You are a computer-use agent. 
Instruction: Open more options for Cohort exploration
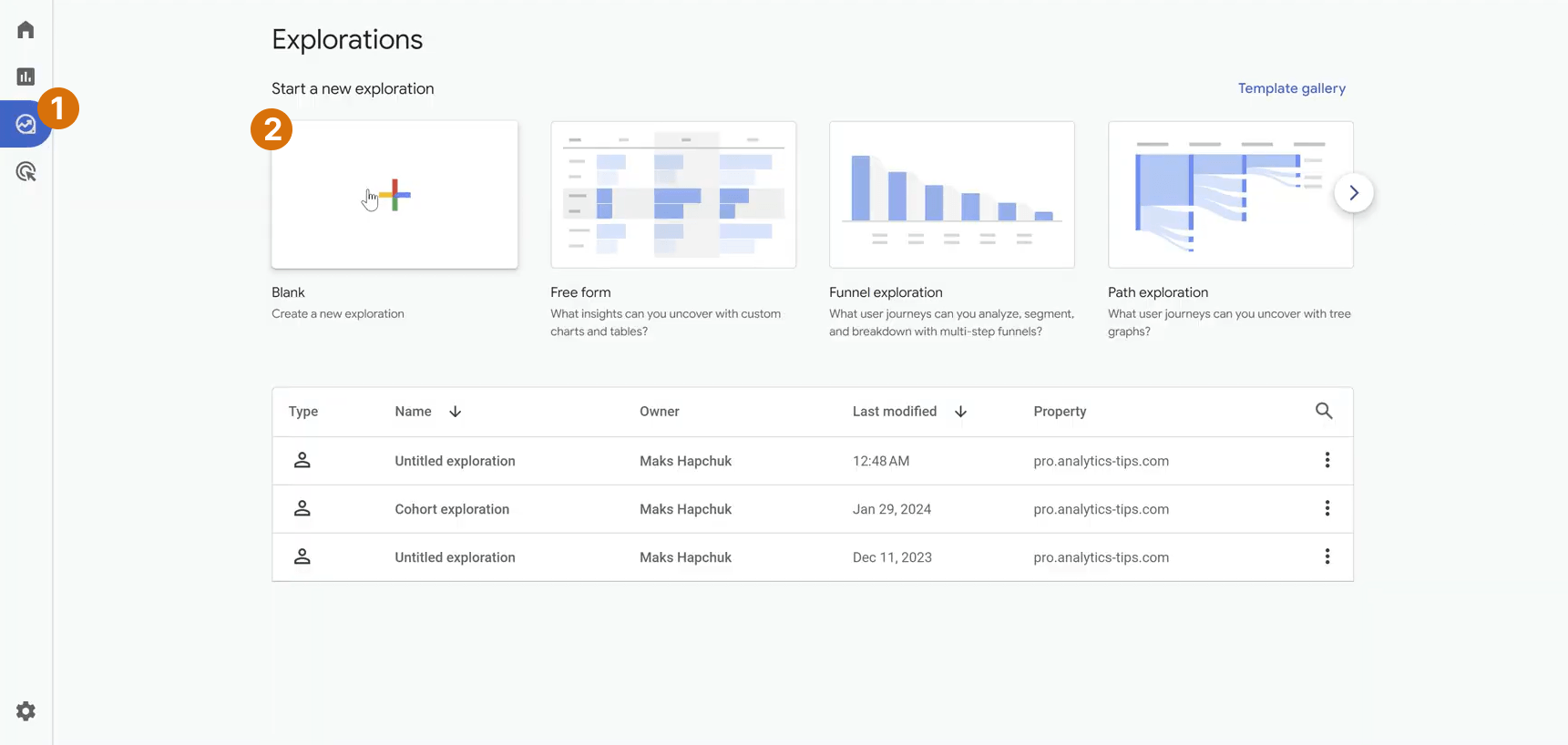pyautogui.click(x=1327, y=508)
